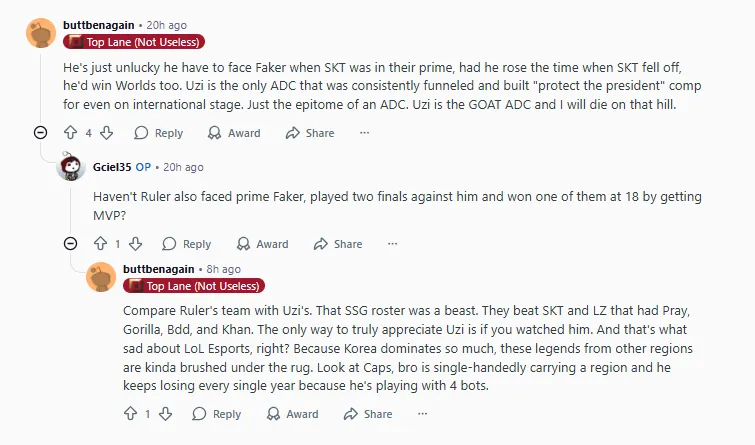
Task: Reply to Gciel35's comment
Action: click(186, 243)
